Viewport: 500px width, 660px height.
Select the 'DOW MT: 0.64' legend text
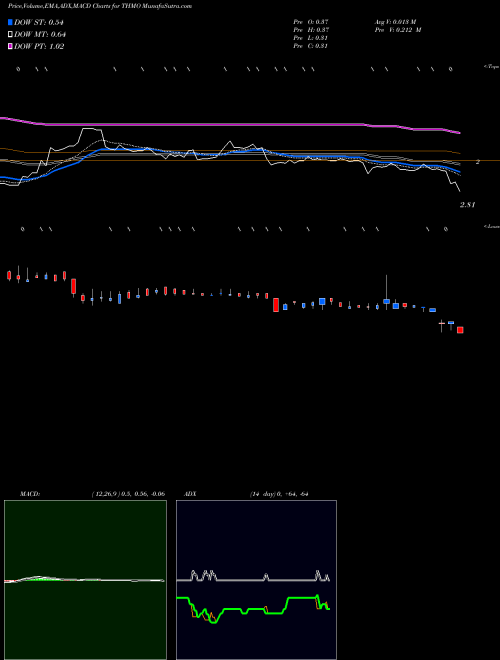click(40, 34)
